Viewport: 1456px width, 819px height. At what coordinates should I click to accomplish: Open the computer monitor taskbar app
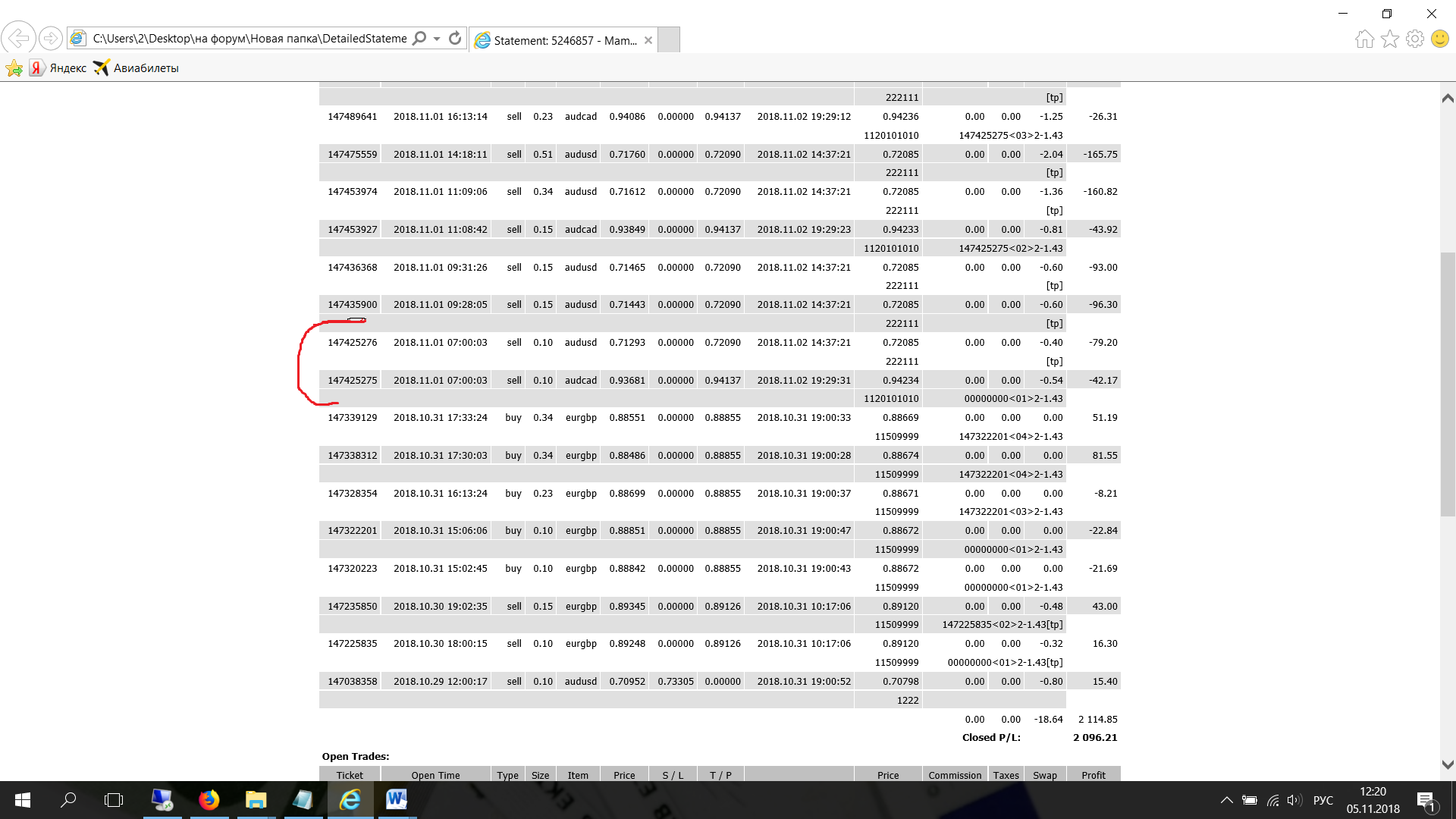(162, 800)
